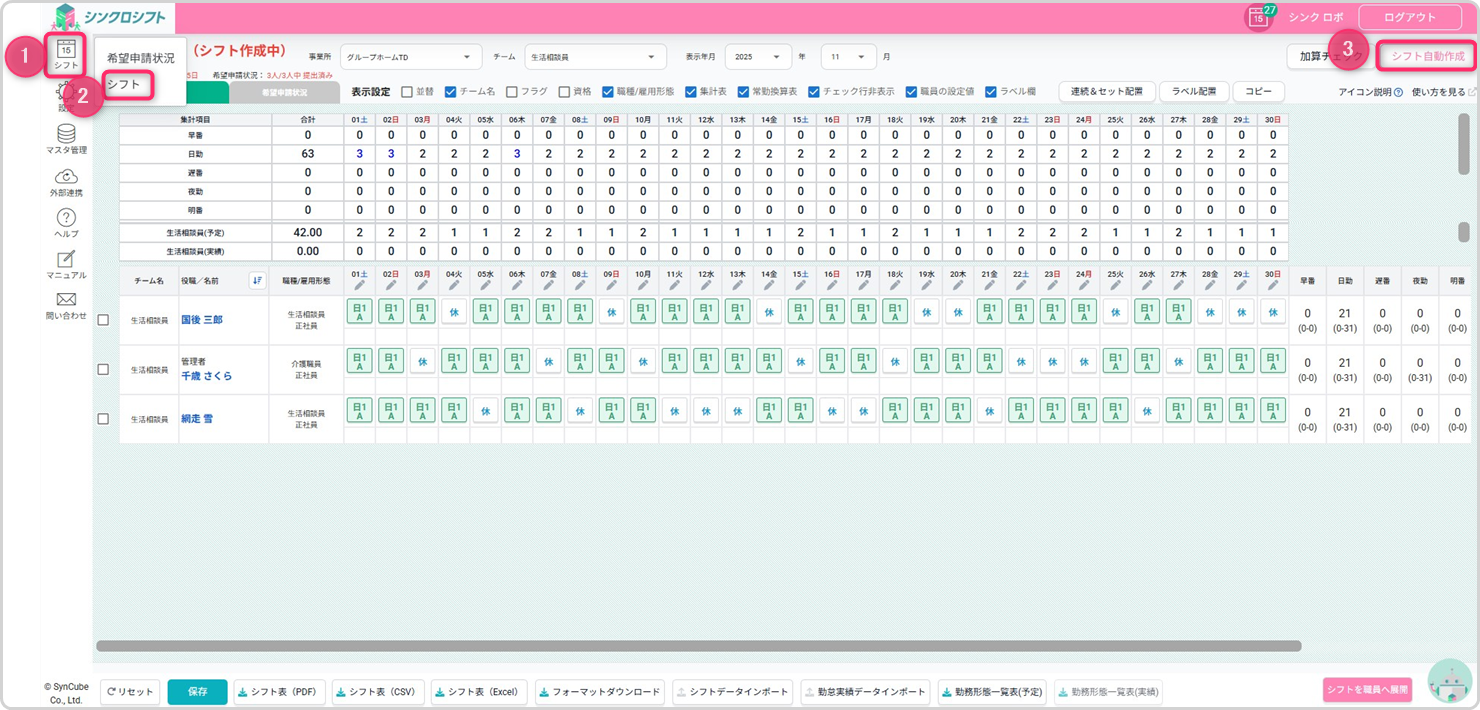This screenshot has width=1480, height=710.
Task: Select 希望申請状況 in the shift popup menu
Action: tap(140, 58)
